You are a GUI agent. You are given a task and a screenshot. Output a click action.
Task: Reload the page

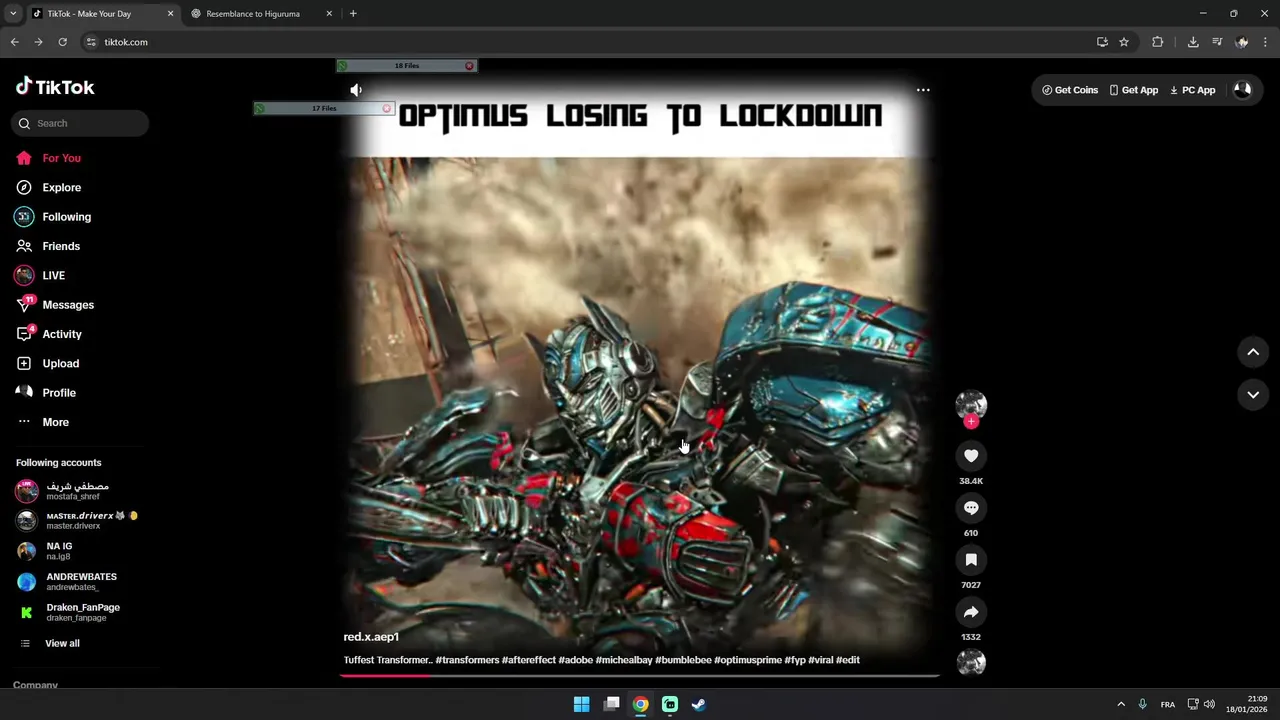[62, 42]
